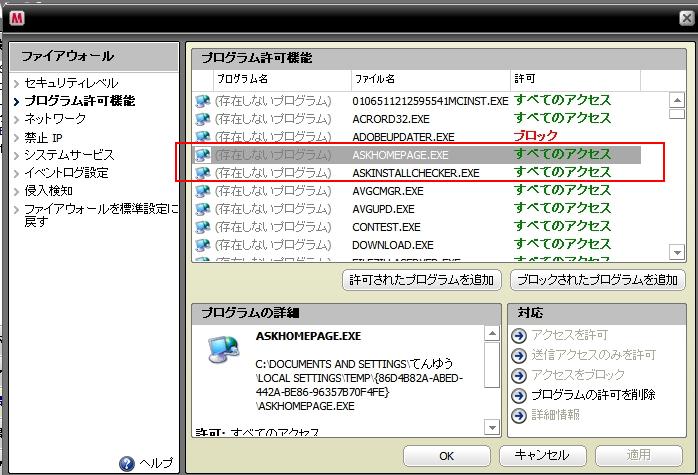Select CONTEST.EXE file name

[386, 227]
